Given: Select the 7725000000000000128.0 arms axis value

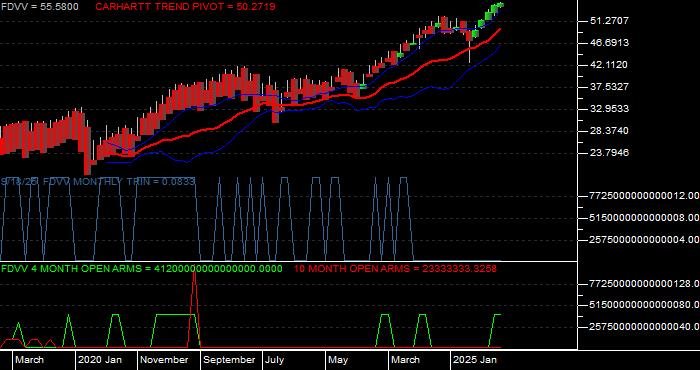Looking at the screenshot, I should 645,283.
